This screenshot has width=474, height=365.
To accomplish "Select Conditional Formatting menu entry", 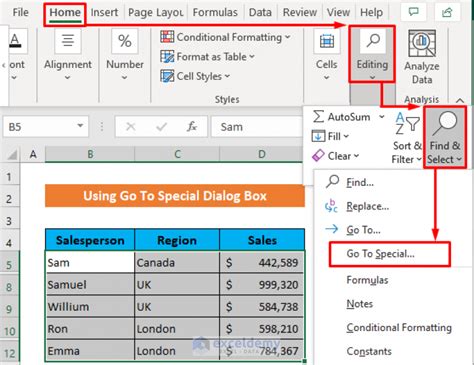I will pos(399,328).
